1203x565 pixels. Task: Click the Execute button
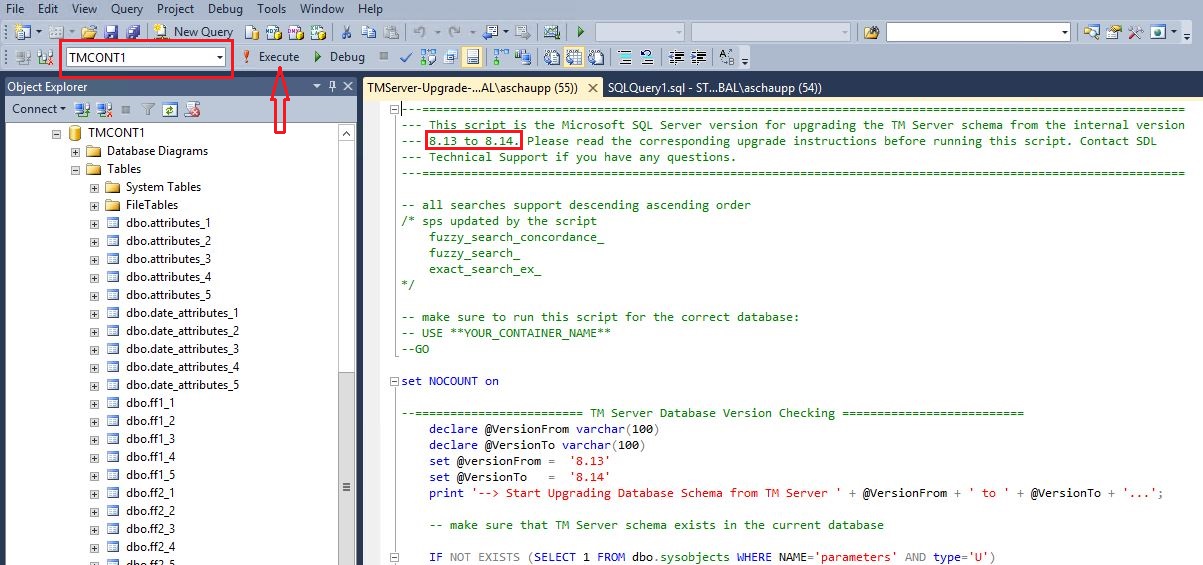[270, 57]
